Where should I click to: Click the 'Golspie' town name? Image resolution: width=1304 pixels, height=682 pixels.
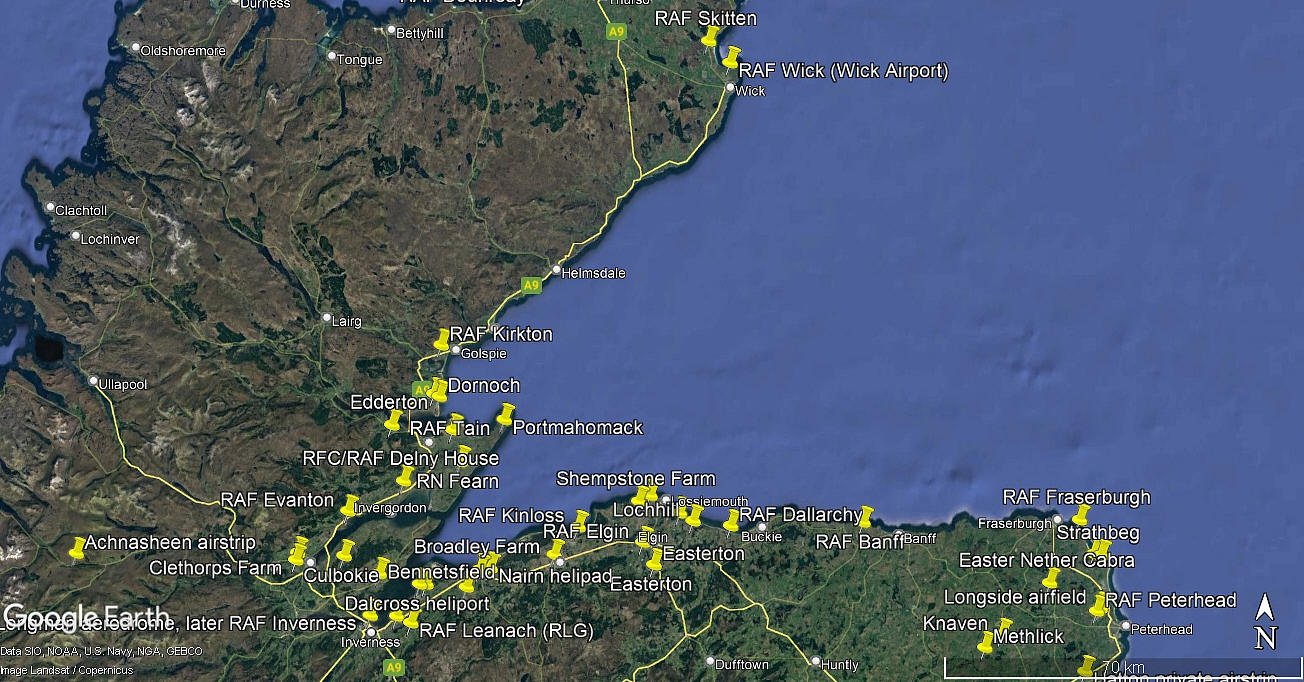(485, 354)
